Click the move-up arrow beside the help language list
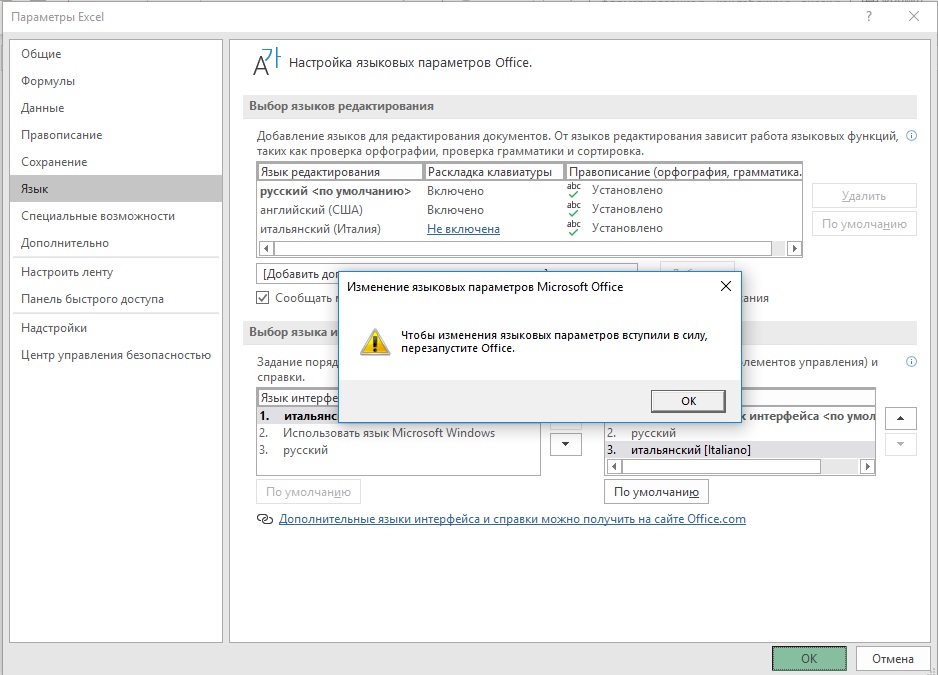 coord(901,418)
